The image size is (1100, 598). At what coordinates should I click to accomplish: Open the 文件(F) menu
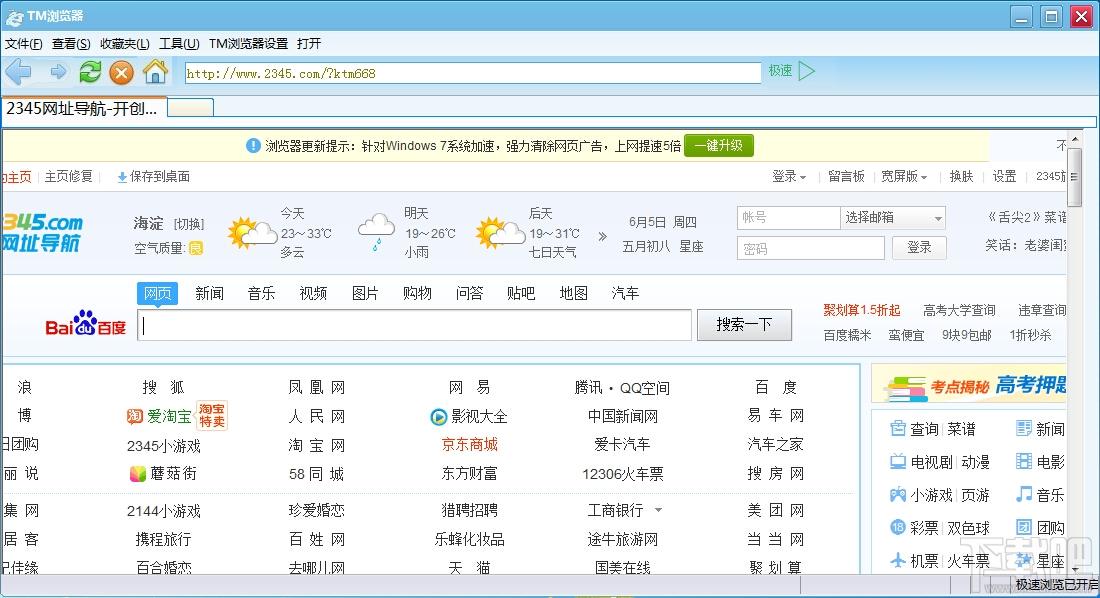point(24,44)
